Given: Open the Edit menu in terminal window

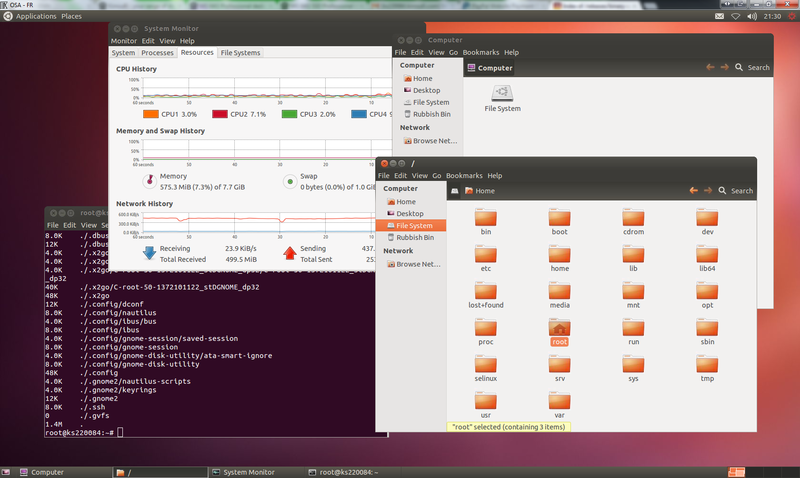Looking at the screenshot, I should [69, 225].
